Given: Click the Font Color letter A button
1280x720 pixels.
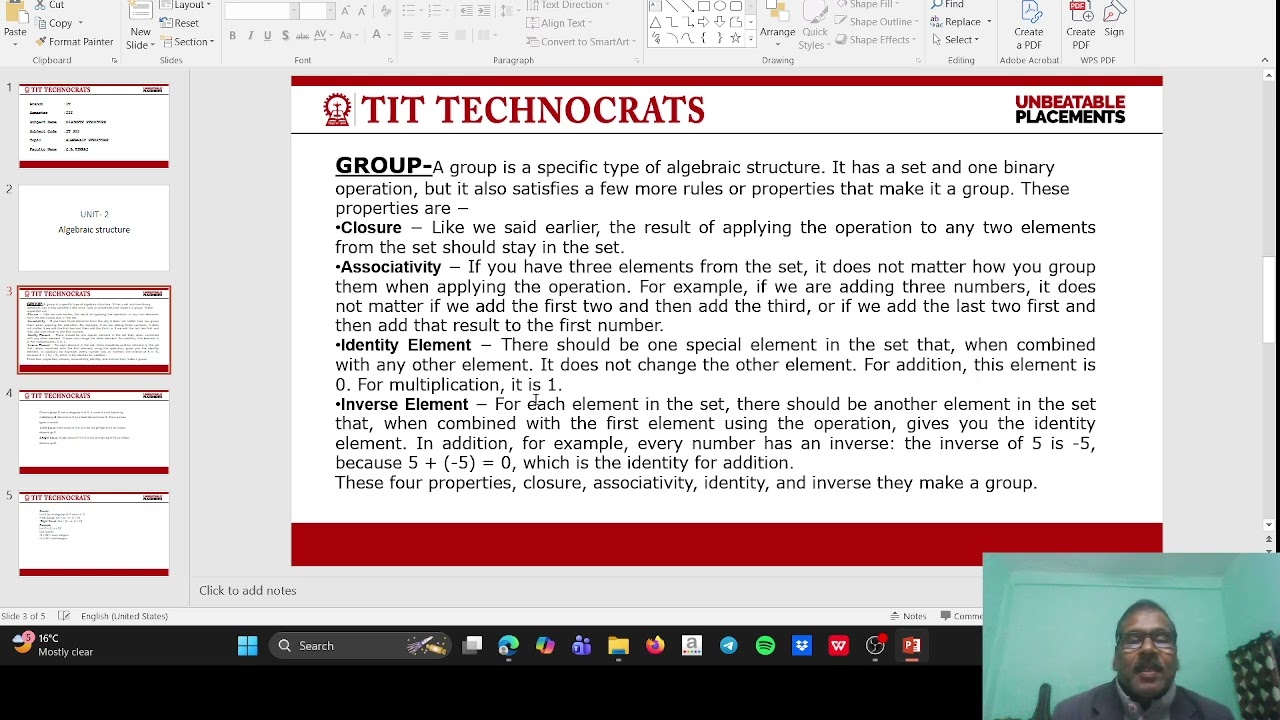Looking at the screenshot, I should 376,34.
